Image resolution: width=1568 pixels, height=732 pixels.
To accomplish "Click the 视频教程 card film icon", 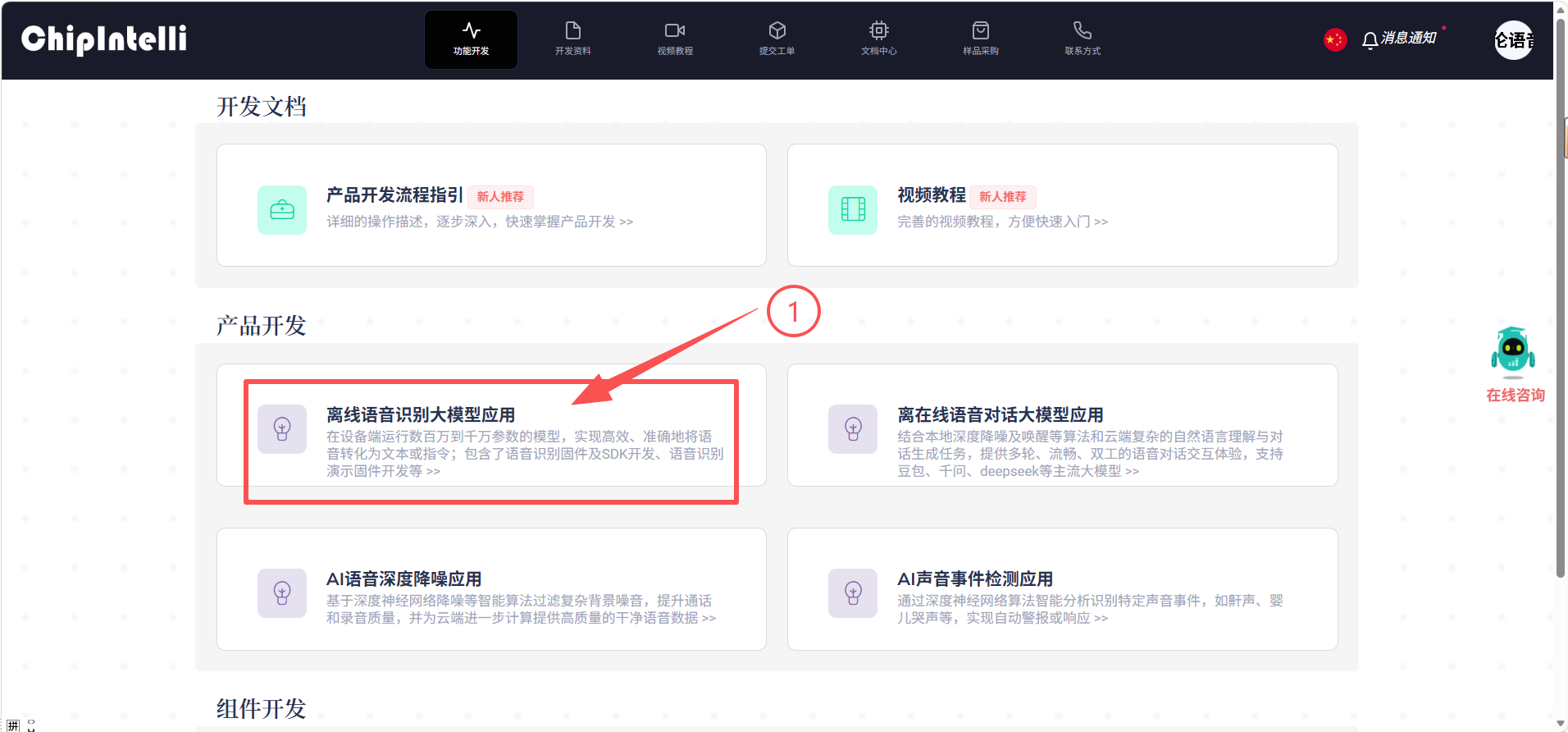I will [853, 210].
